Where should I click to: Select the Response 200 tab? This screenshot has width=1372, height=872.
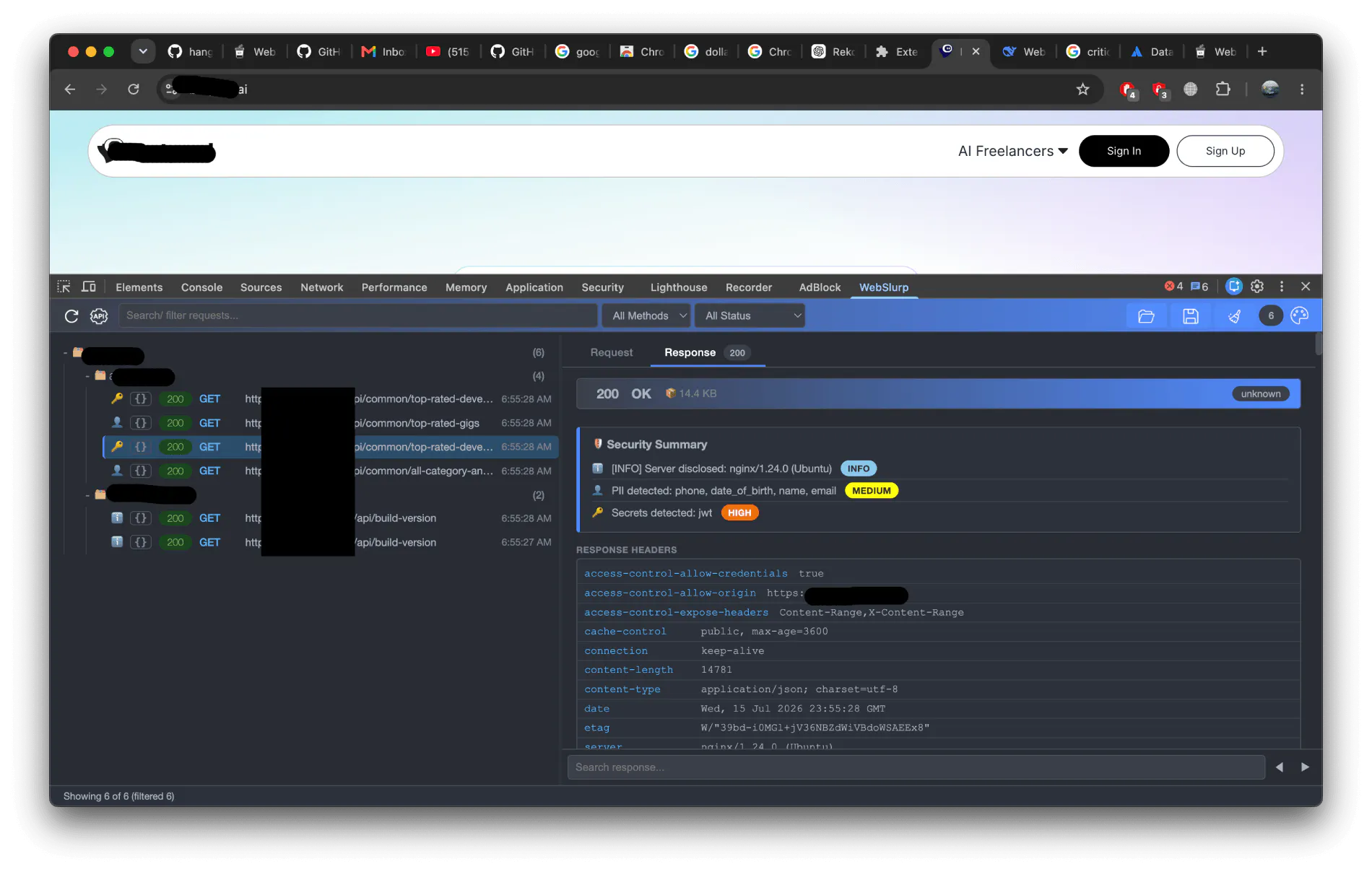click(707, 352)
